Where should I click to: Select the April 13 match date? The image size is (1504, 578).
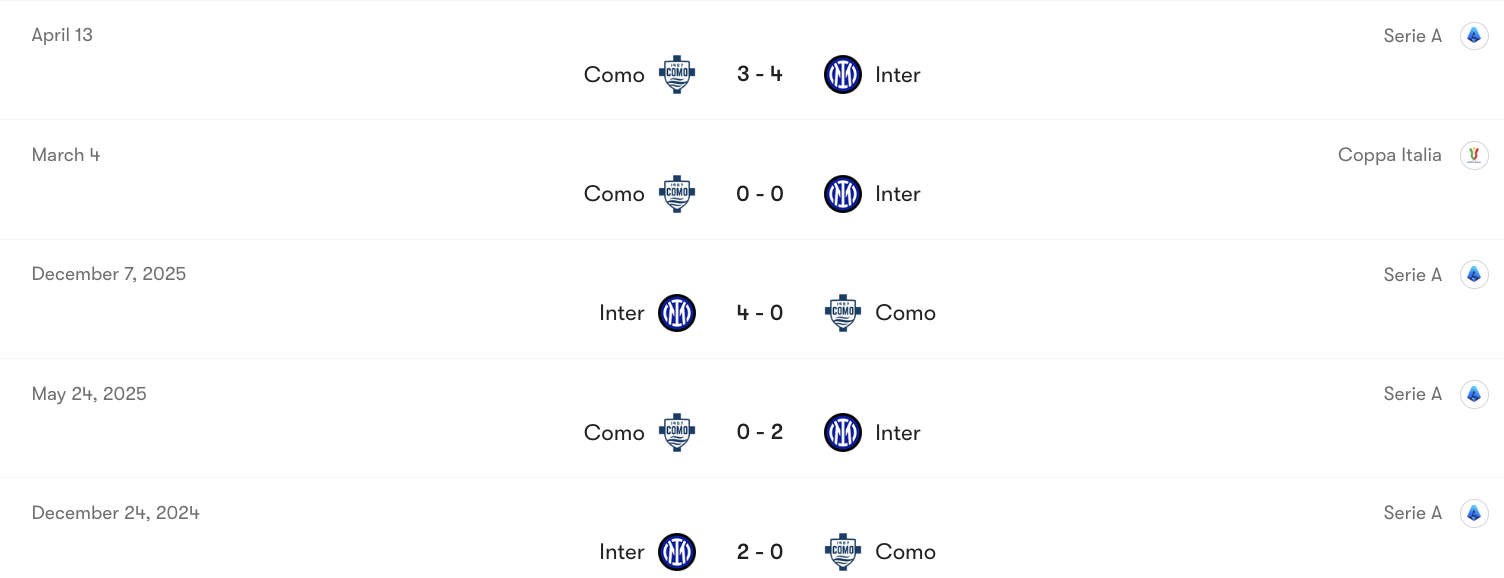click(61, 34)
